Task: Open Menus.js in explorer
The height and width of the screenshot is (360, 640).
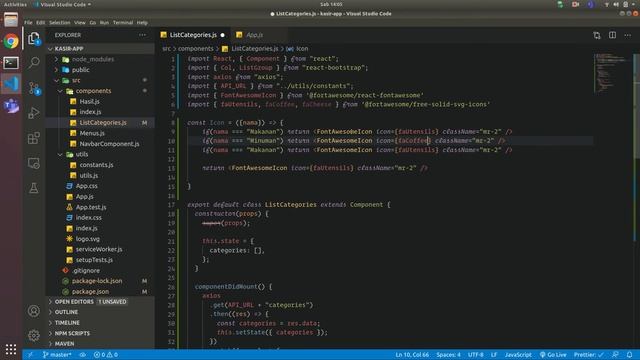Action: [x=92, y=133]
